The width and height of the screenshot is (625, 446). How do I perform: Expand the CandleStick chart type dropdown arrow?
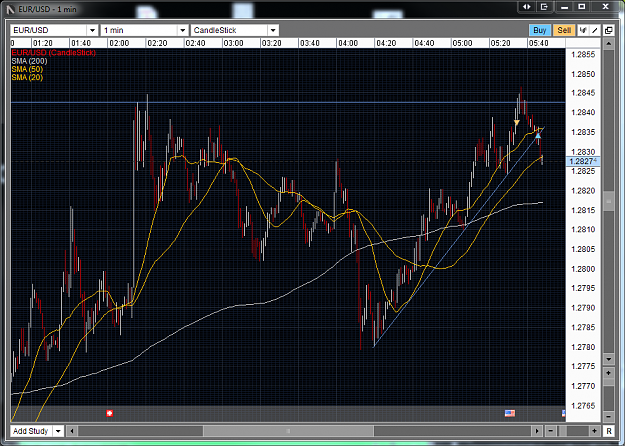coord(273,30)
